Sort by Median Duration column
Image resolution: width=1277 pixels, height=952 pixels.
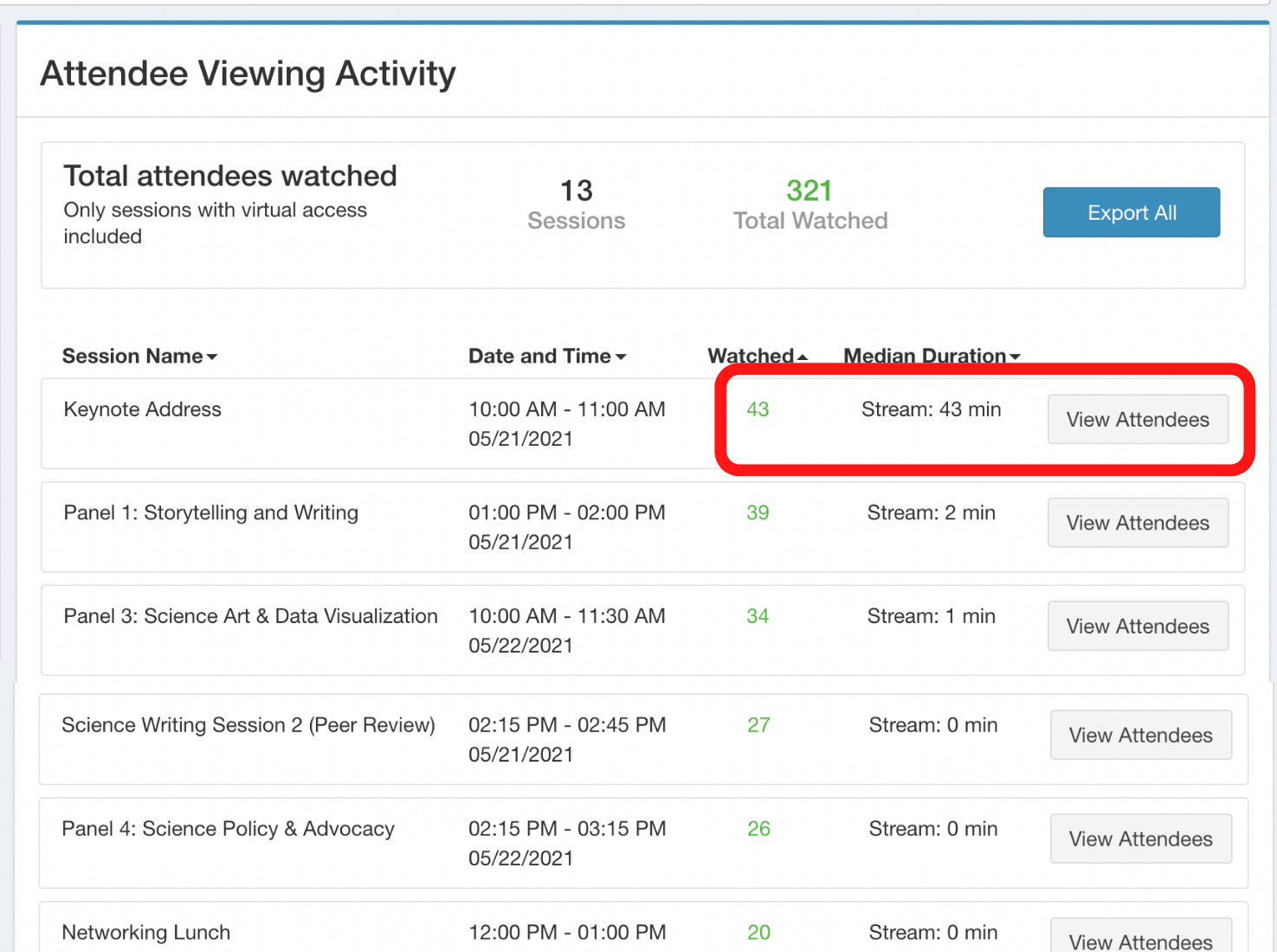[x=932, y=357]
